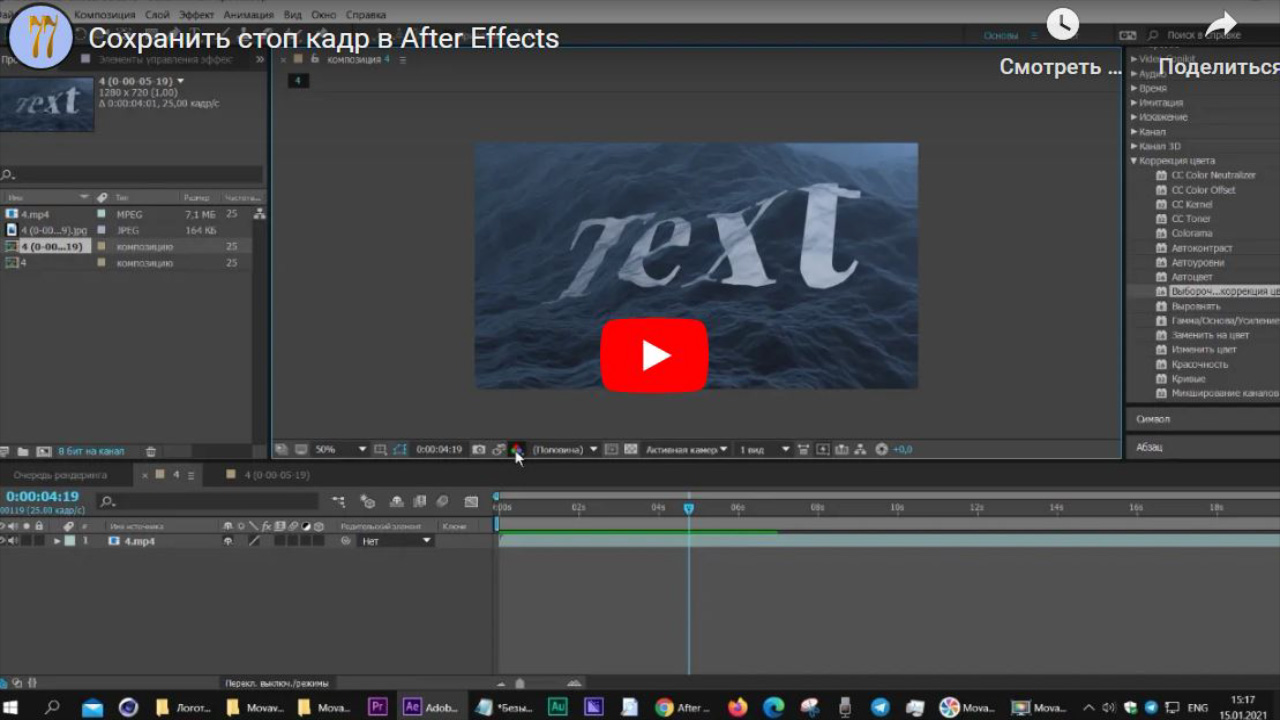Click the fast previews icon in viewer
The height and width of the screenshot is (720, 1280).
823,450
